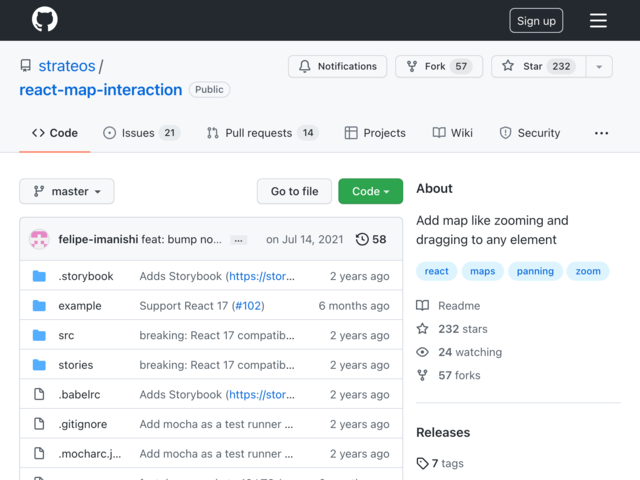
Task: Click the Sign up button
Action: click(536, 20)
